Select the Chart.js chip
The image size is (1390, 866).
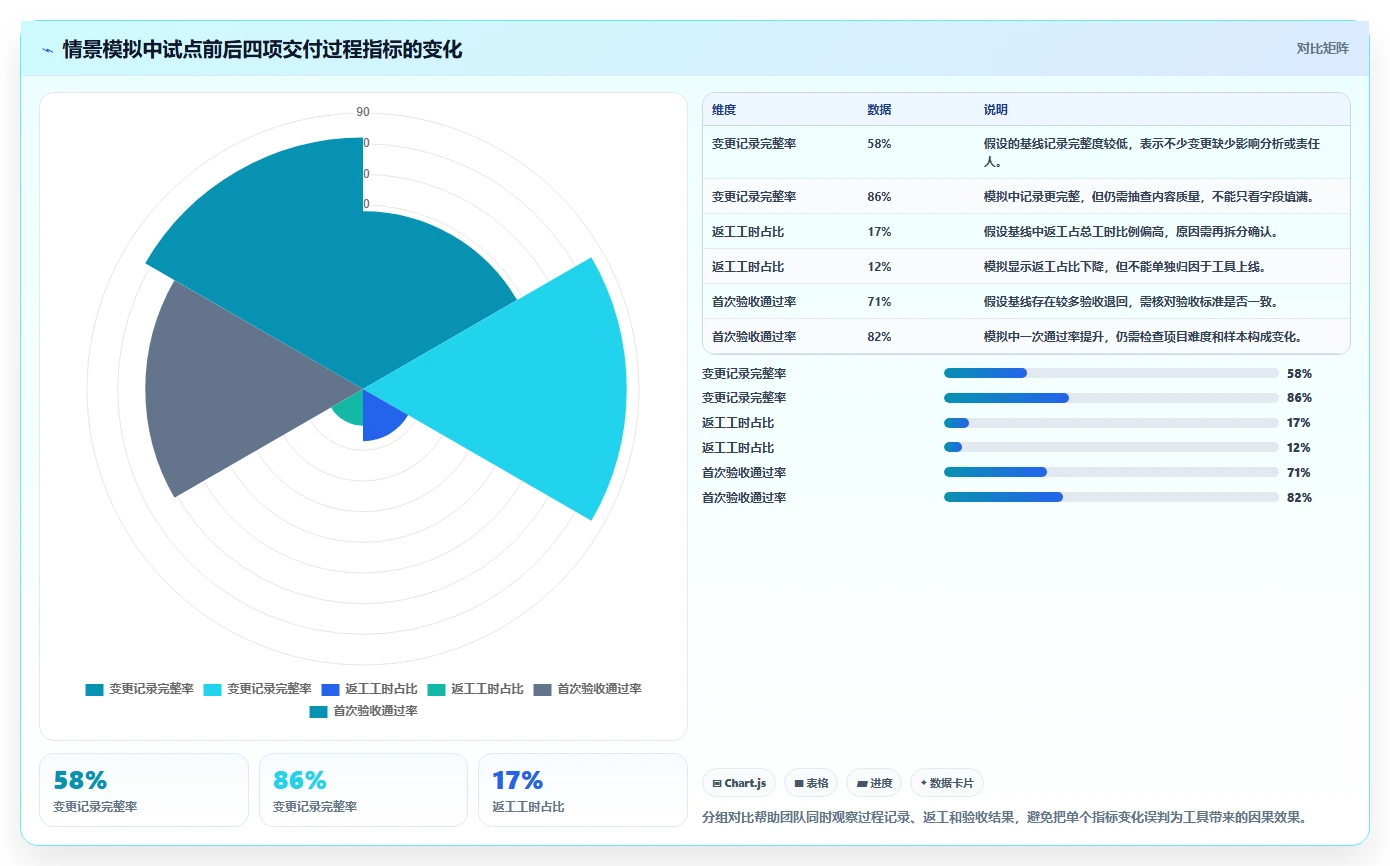739,783
